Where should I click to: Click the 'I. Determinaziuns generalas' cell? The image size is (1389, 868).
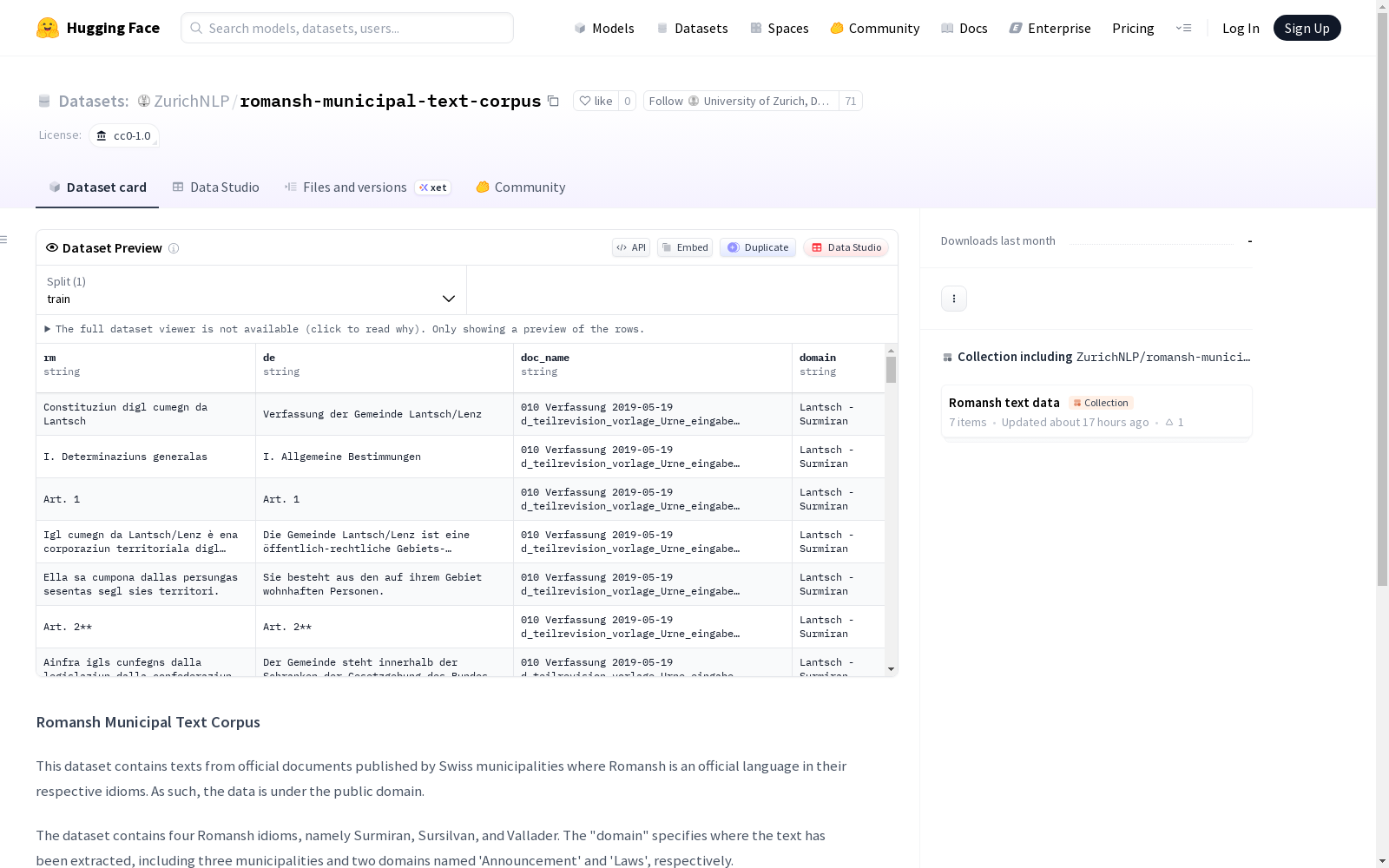[146, 457]
